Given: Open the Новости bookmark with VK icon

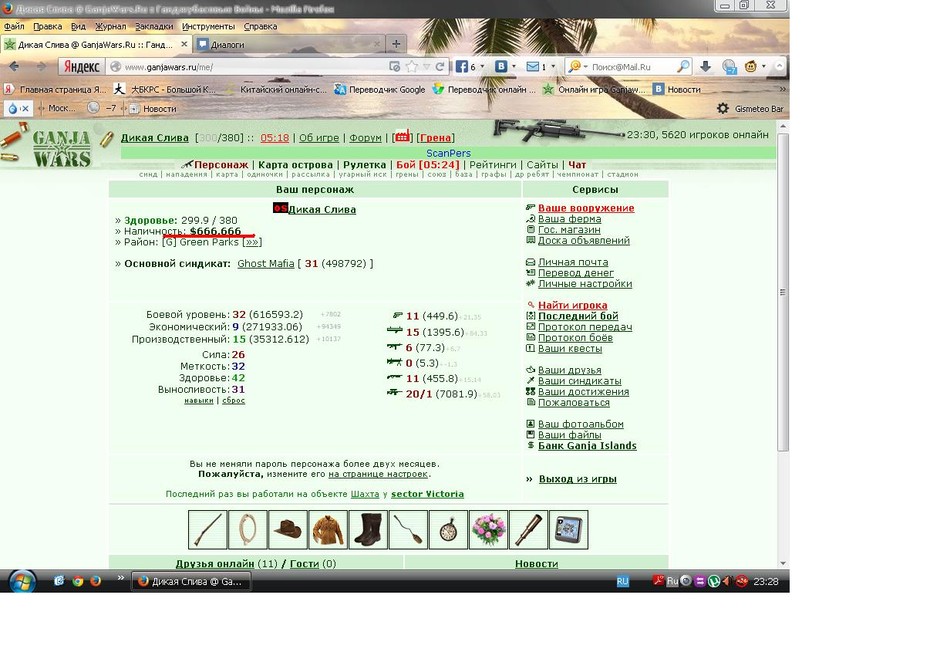Looking at the screenshot, I should (x=677, y=89).
